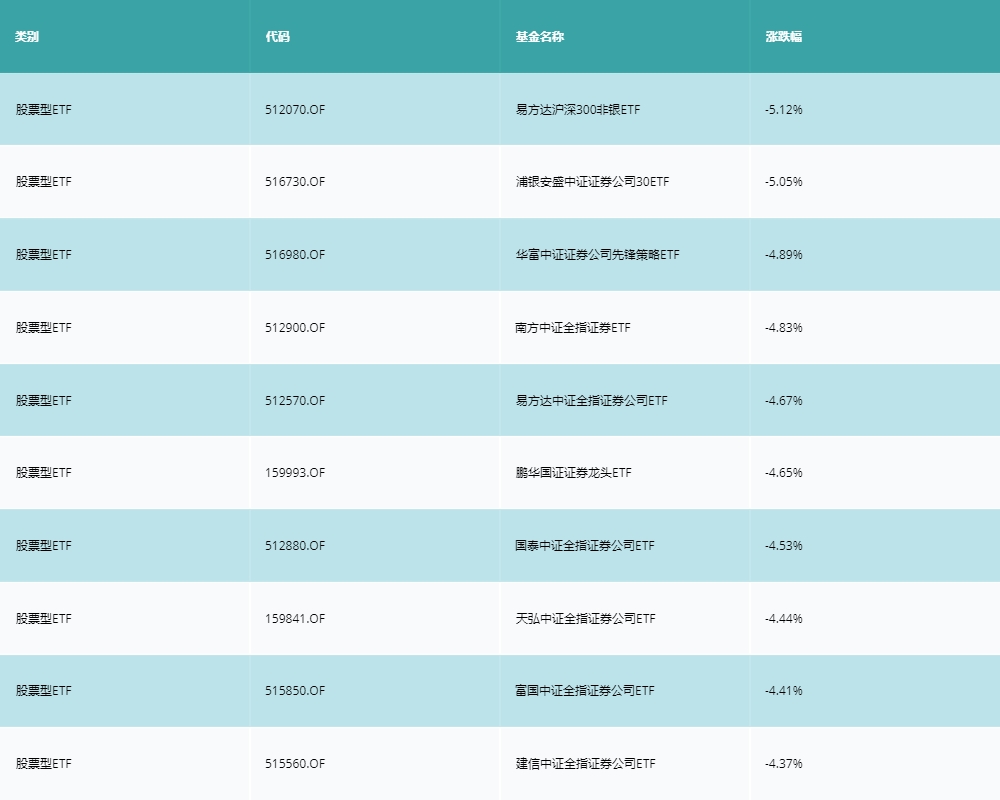Click the -4.83% change value
This screenshot has height=800, width=1000.
[x=784, y=328]
